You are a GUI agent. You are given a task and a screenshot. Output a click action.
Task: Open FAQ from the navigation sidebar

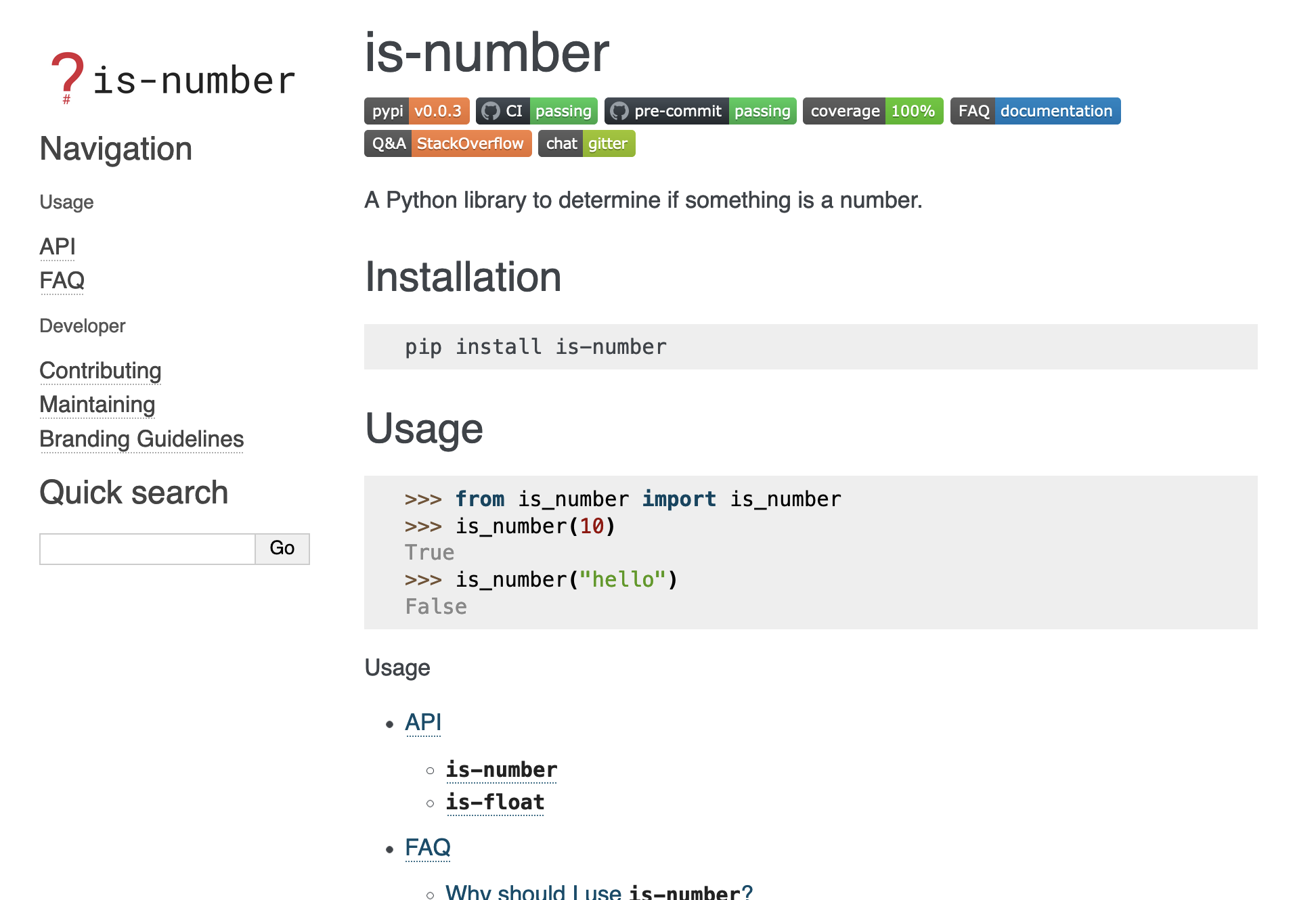tap(62, 280)
